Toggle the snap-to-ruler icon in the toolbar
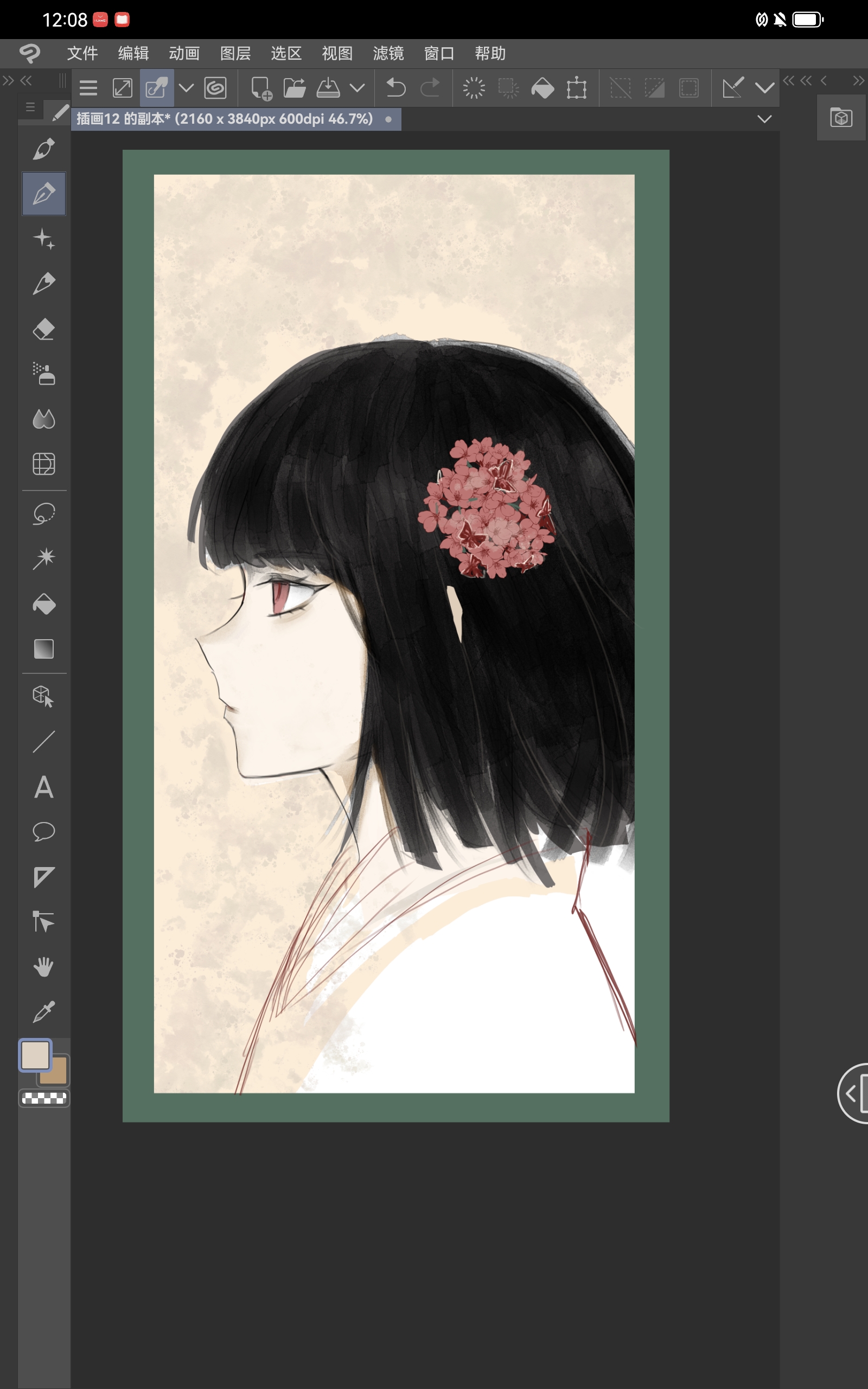 (x=733, y=88)
